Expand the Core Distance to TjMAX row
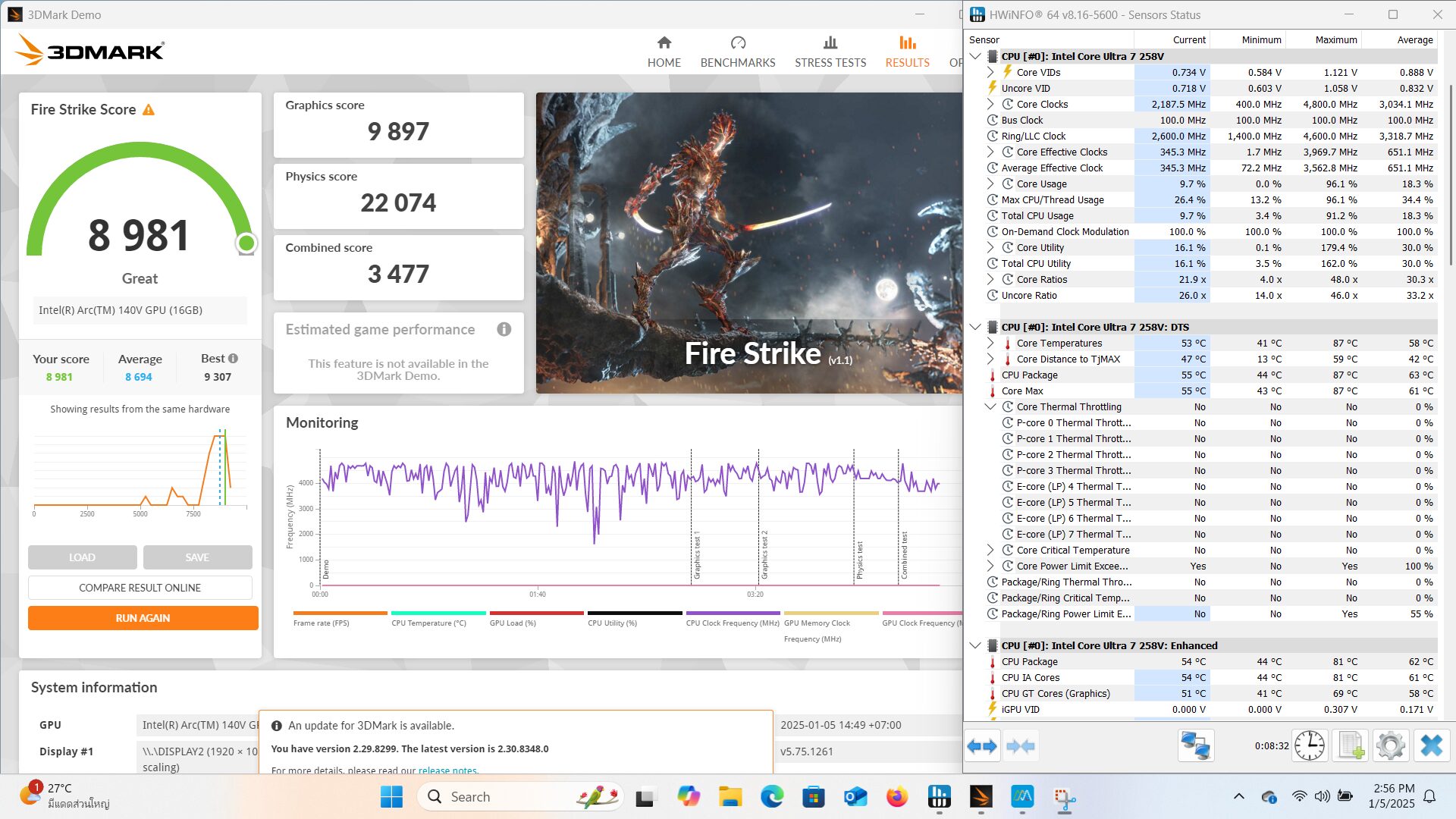 click(x=990, y=359)
